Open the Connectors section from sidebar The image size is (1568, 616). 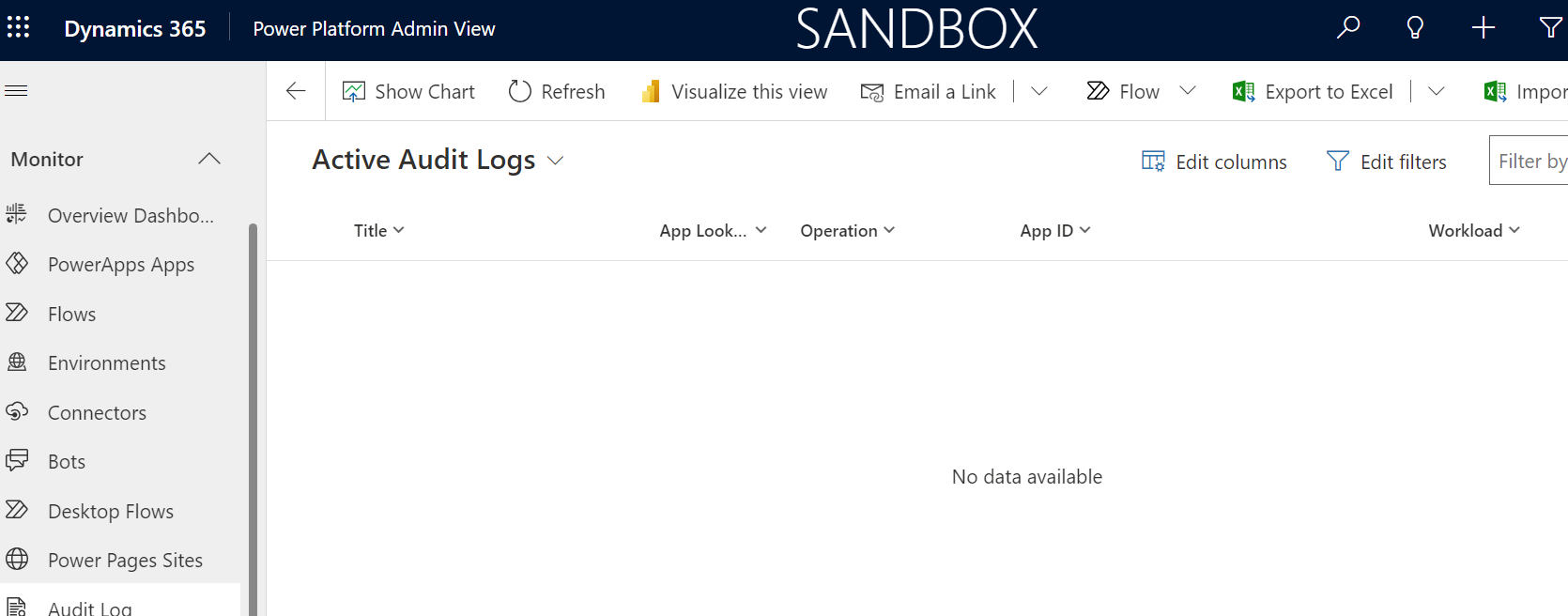coord(97,412)
